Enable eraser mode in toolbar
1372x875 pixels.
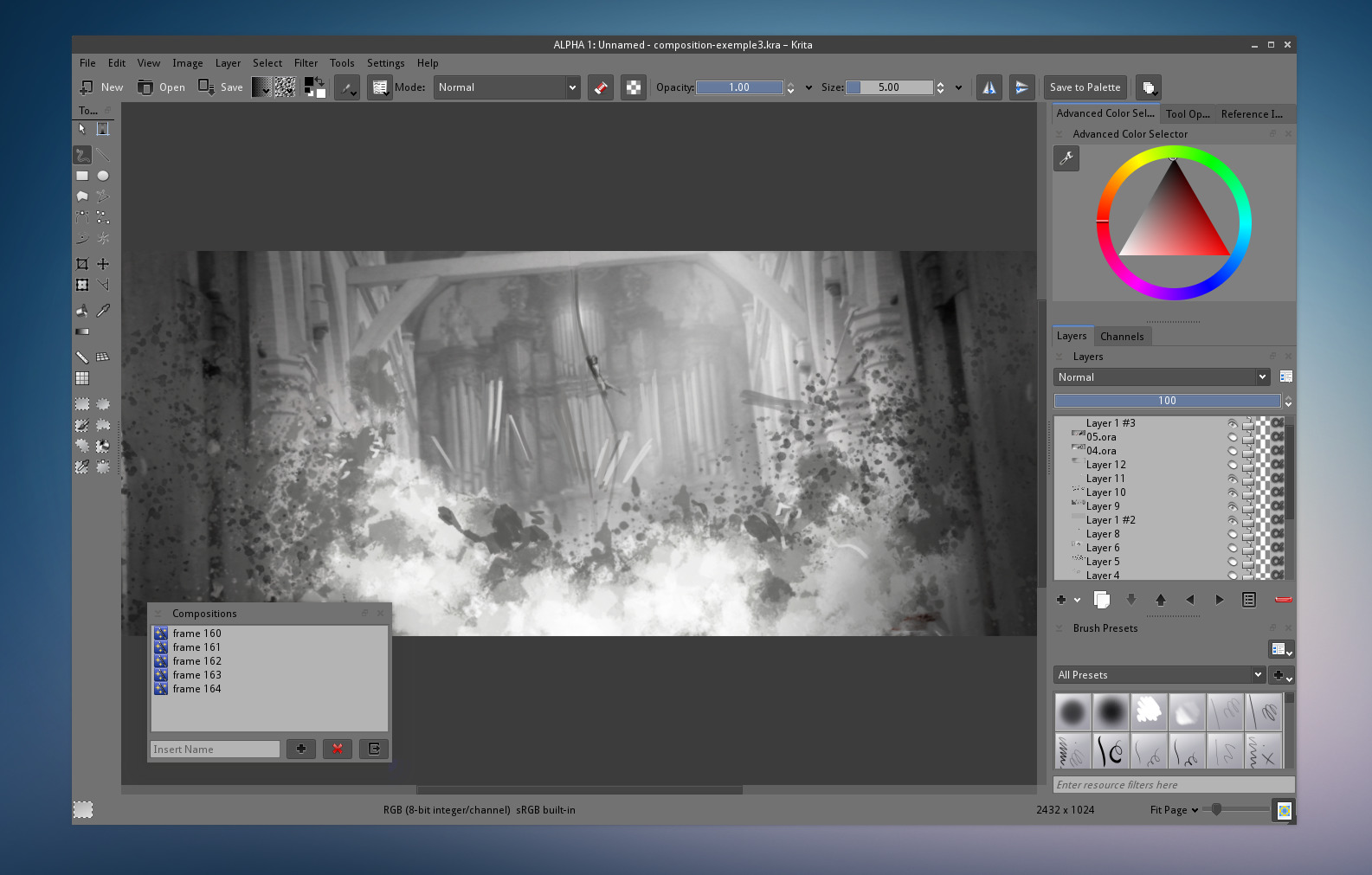point(601,87)
